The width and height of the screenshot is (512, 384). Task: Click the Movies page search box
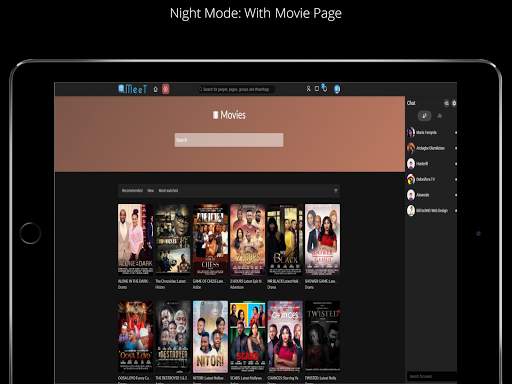coord(229,140)
